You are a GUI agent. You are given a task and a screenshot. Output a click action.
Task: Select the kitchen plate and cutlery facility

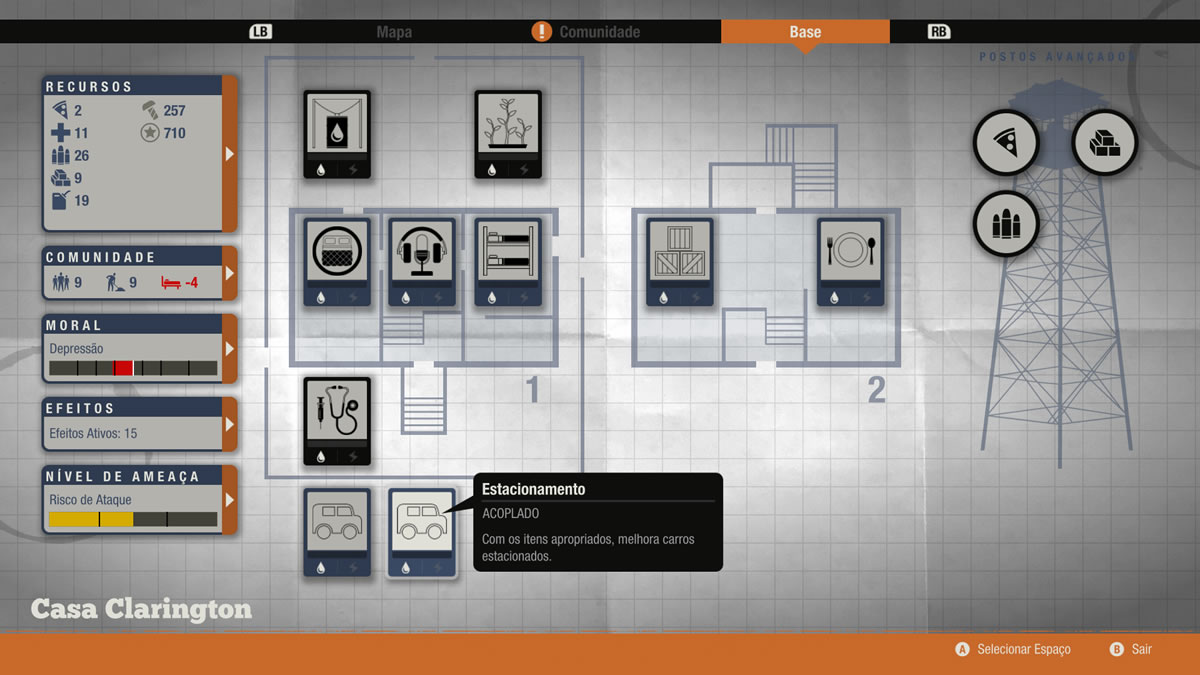pos(851,262)
